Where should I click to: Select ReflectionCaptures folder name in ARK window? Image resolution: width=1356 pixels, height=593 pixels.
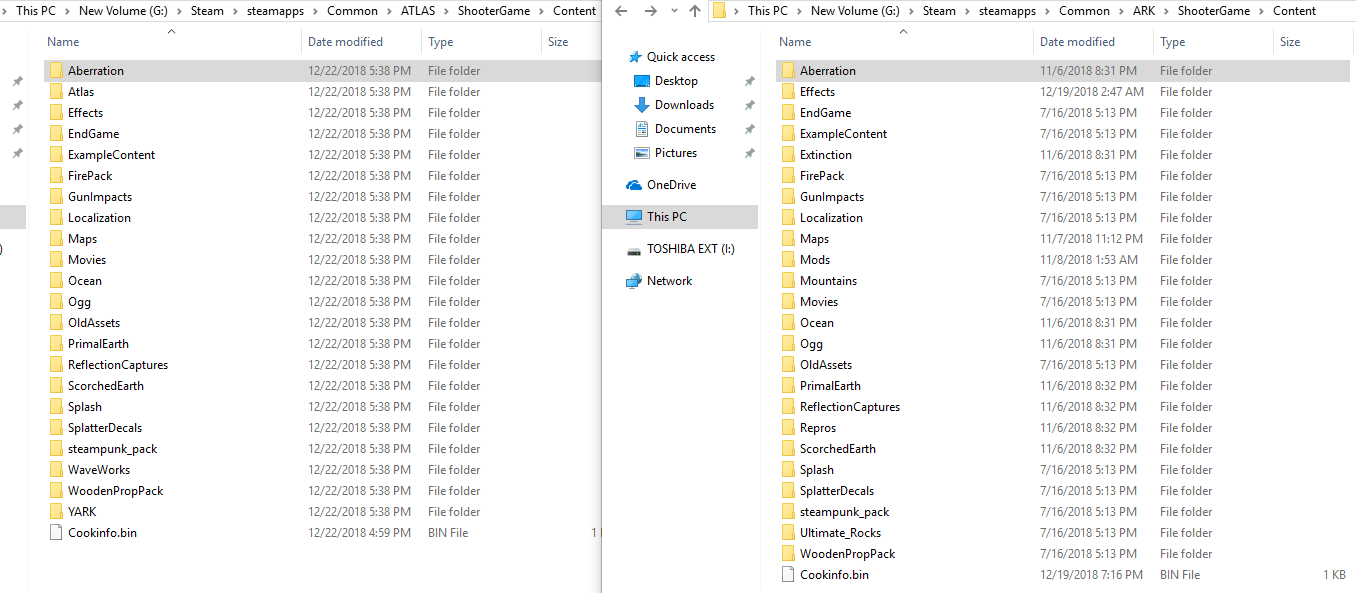[x=850, y=407]
